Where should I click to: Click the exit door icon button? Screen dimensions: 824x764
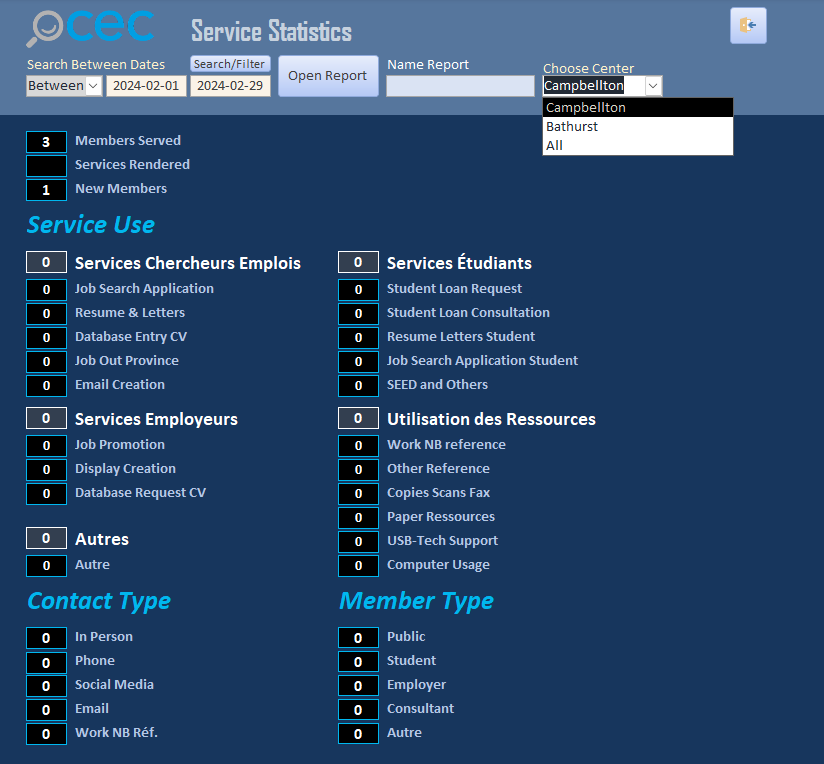pyautogui.click(x=748, y=25)
